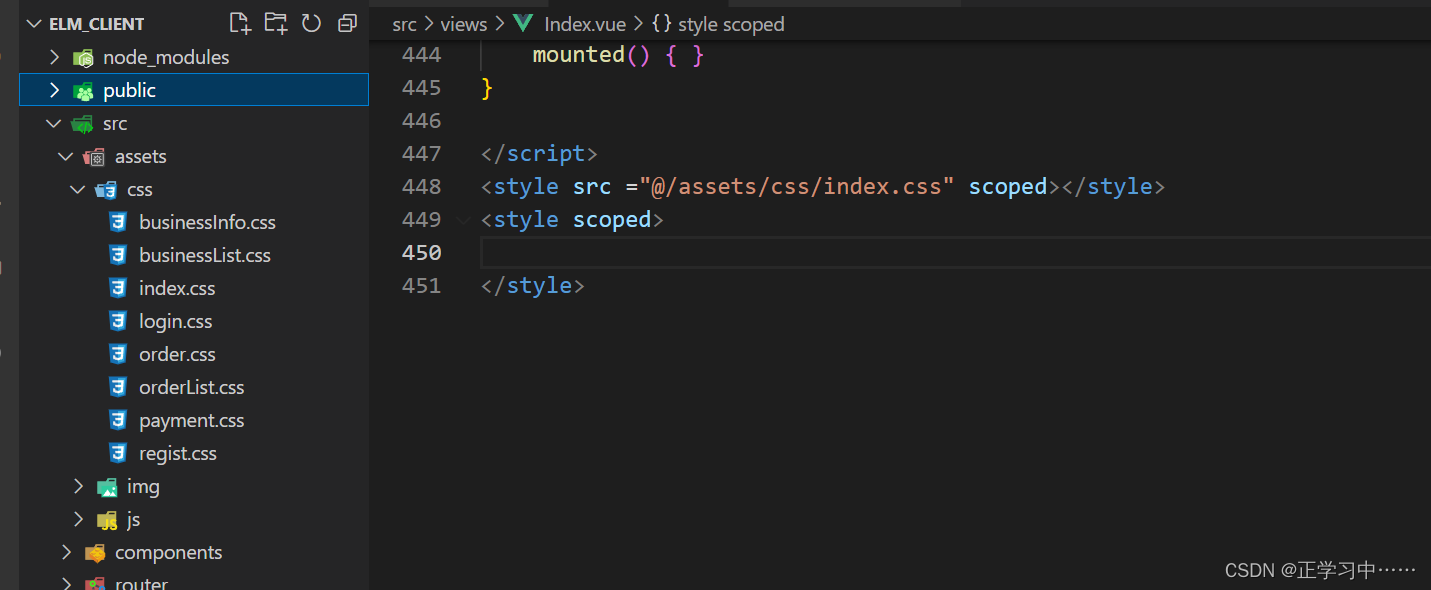Screen dimensions: 1431x590
Task: Click the components folder icon
Action: coord(95,553)
